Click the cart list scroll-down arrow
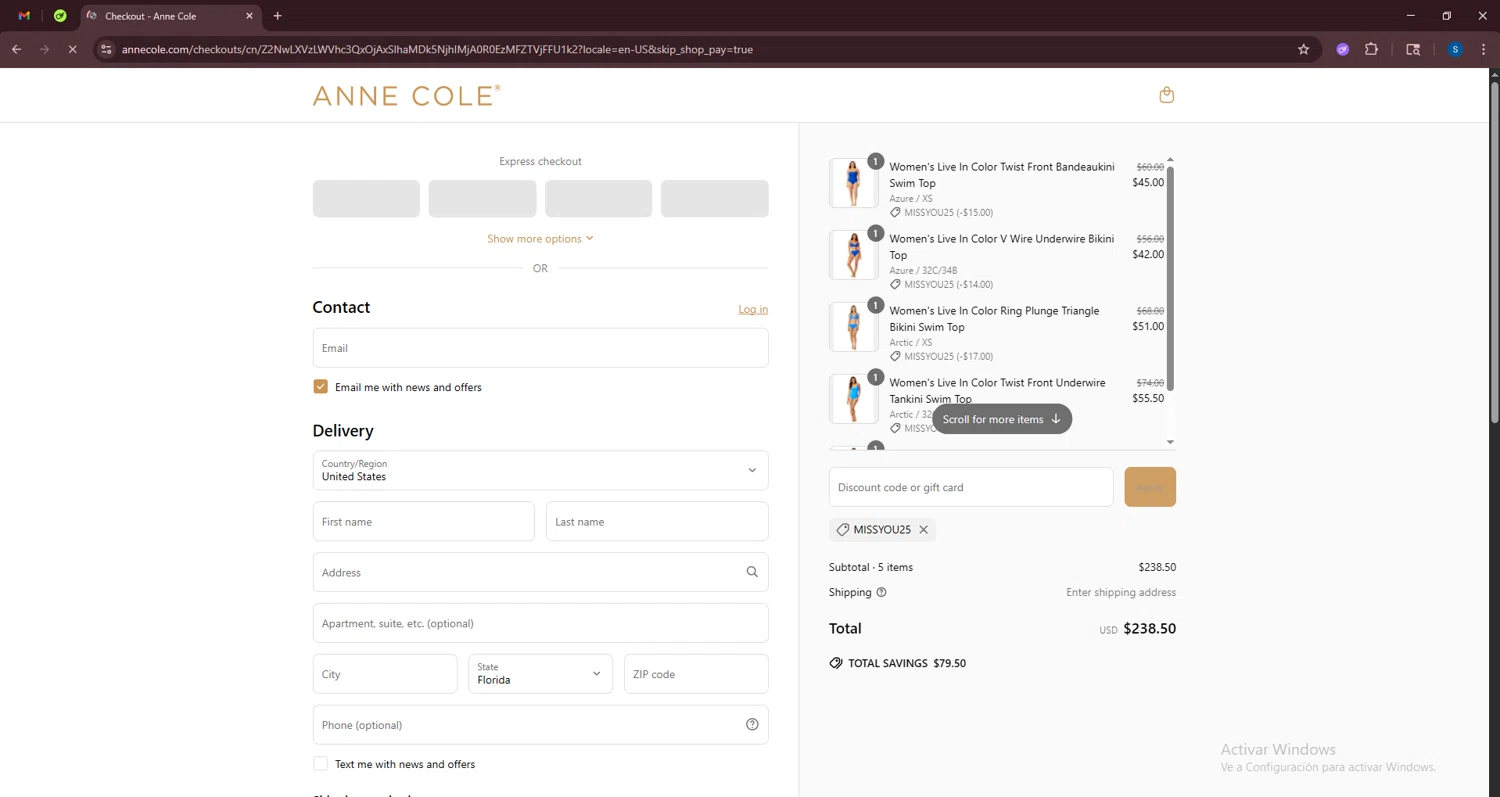 [x=1170, y=442]
